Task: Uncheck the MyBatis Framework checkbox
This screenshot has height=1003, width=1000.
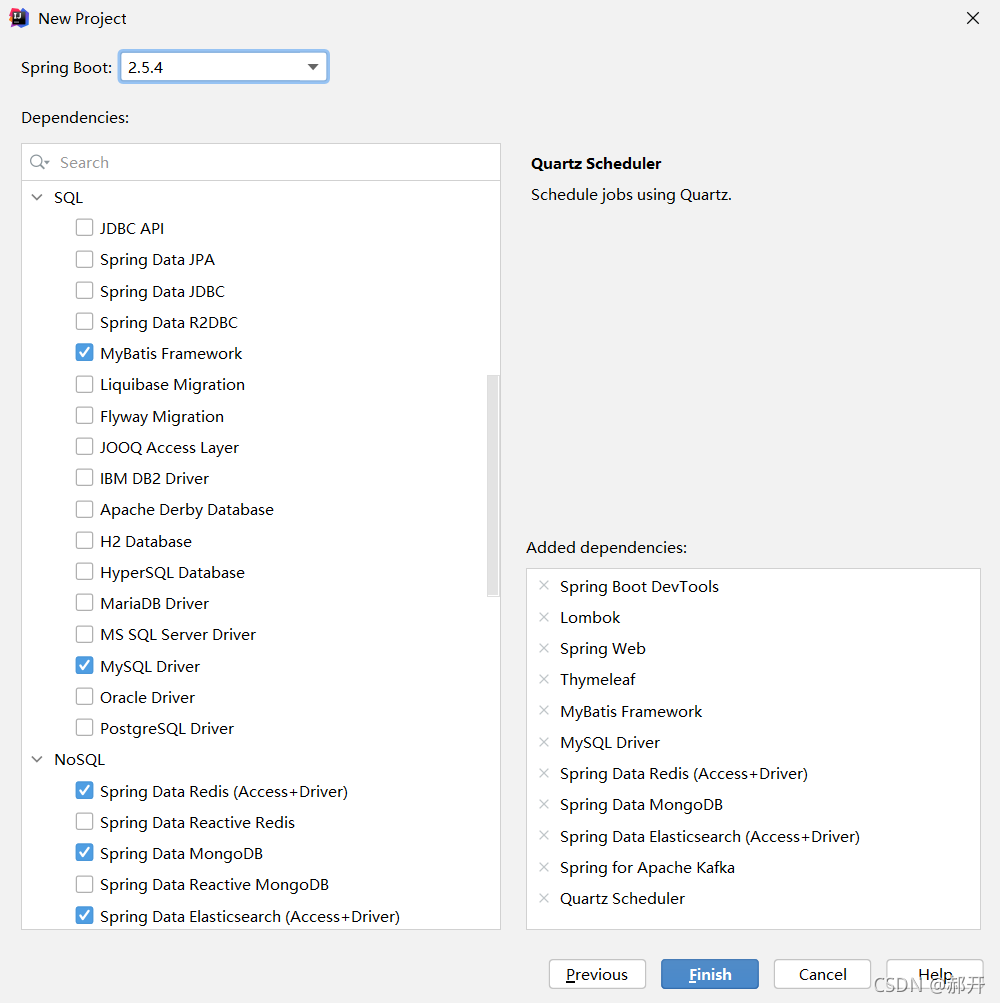Action: [x=84, y=353]
